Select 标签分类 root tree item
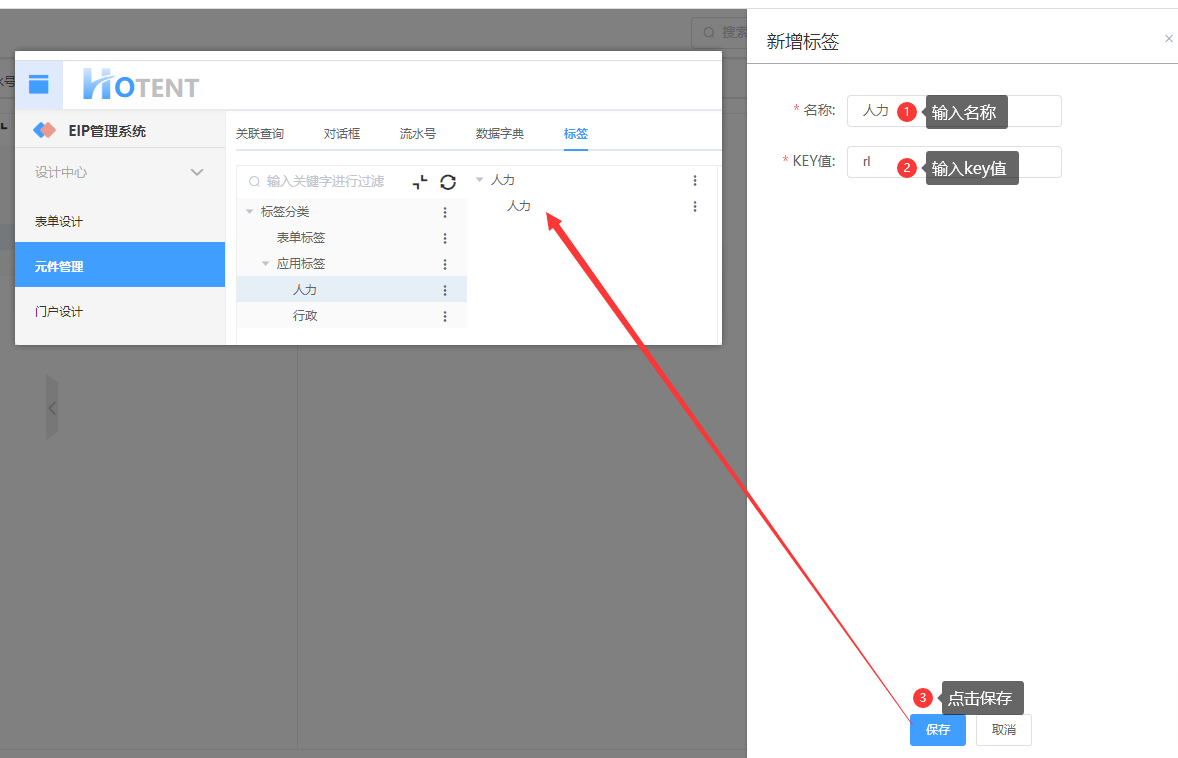 285,212
